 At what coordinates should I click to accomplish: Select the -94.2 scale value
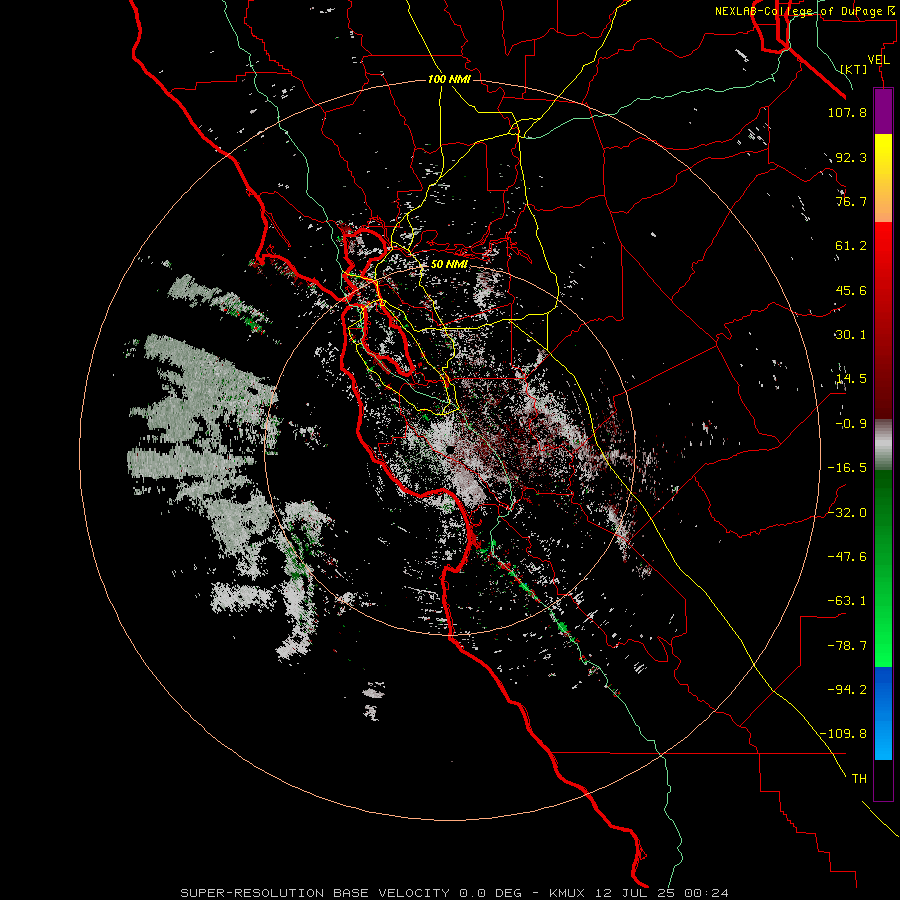(x=847, y=690)
